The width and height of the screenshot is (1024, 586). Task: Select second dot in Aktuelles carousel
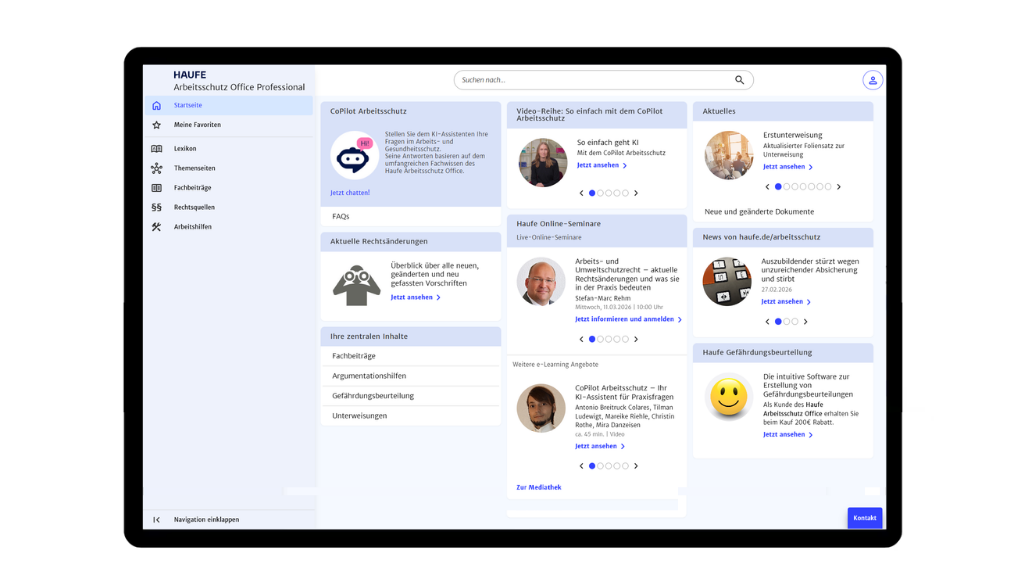[787, 187]
